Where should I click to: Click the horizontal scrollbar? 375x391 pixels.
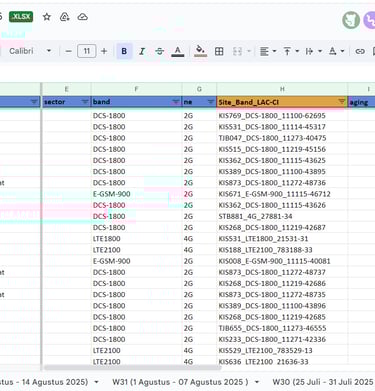pos(132,368)
